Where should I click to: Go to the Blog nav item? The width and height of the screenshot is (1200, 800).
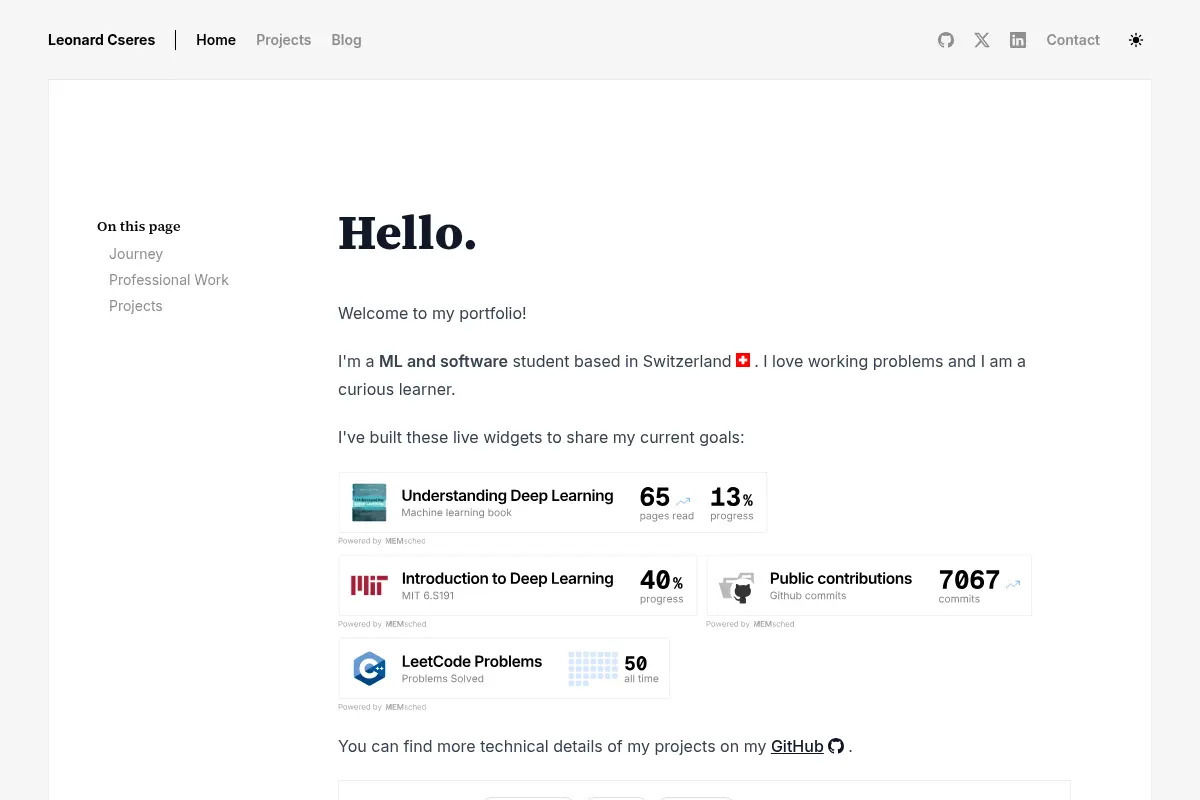pyautogui.click(x=347, y=40)
